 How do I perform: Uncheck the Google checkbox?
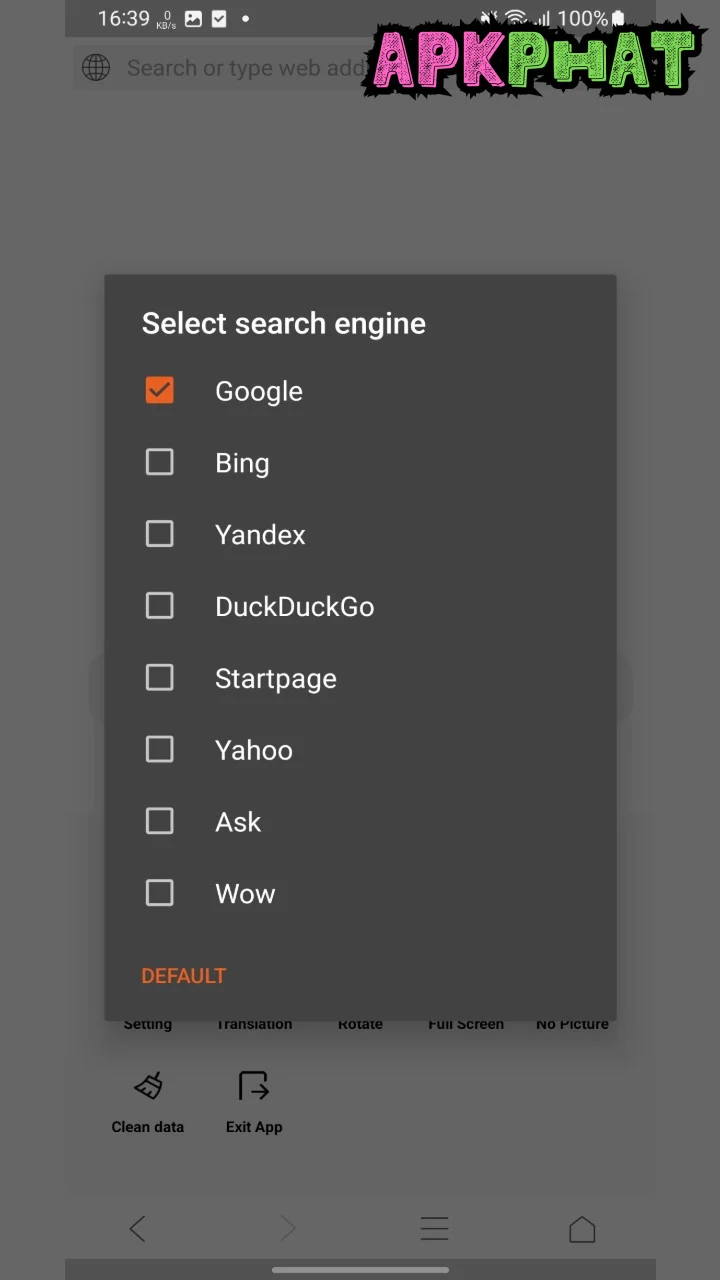pos(160,390)
